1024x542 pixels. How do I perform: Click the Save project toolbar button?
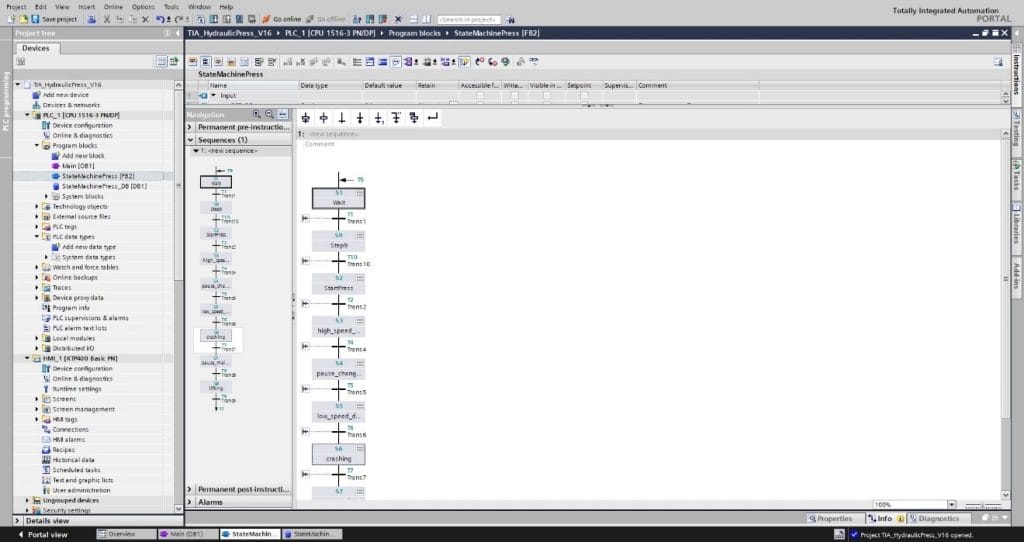coord(55,20)
